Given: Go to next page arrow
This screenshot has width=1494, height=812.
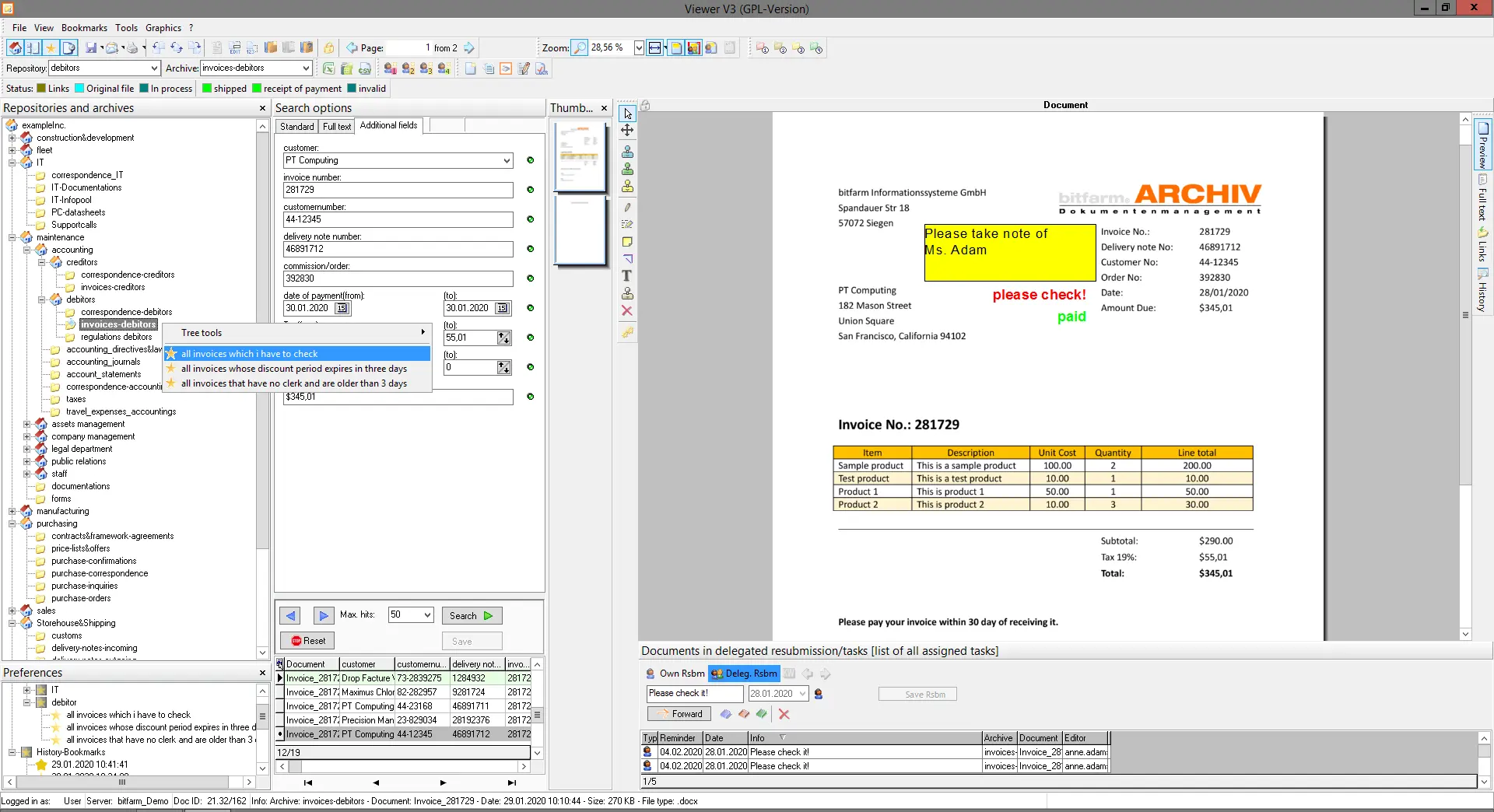Looking at the screenshot, I should pos(469,48).
